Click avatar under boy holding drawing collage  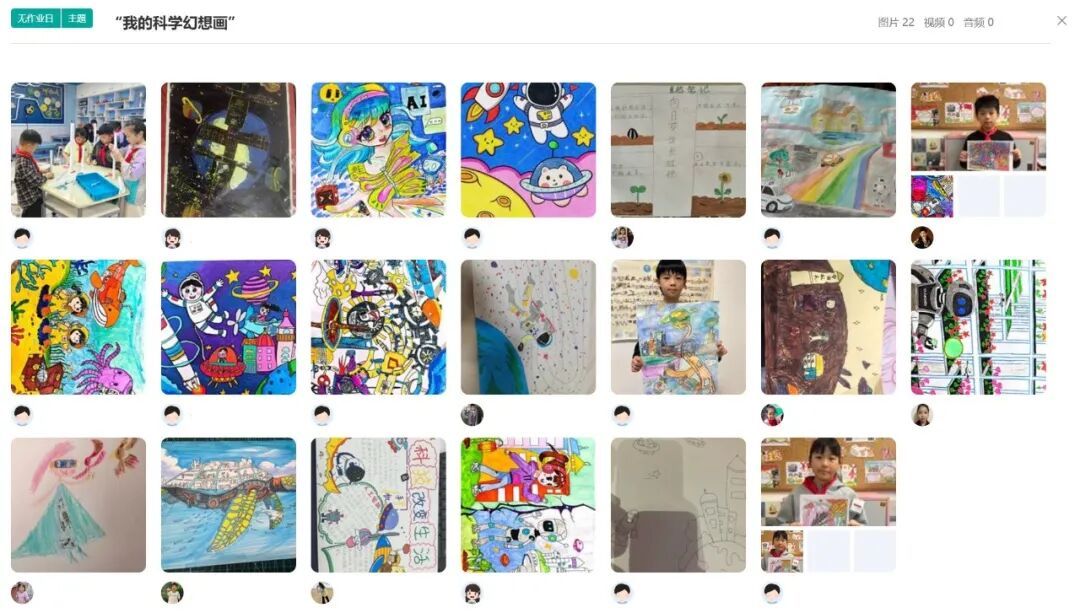click(x=922, y=238)
